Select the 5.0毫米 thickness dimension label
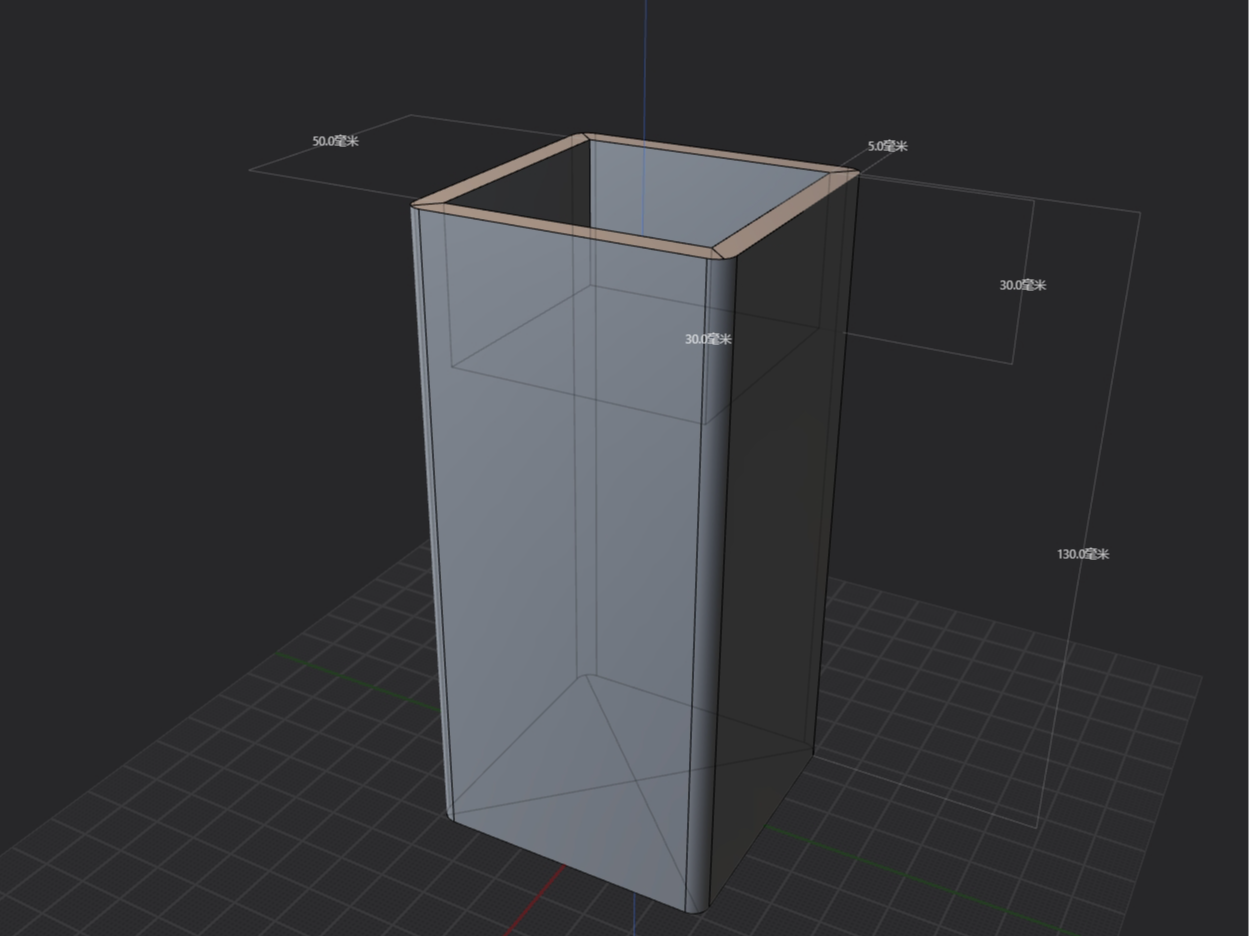Screen dimensions: 1249x936 tap(888, 146)
